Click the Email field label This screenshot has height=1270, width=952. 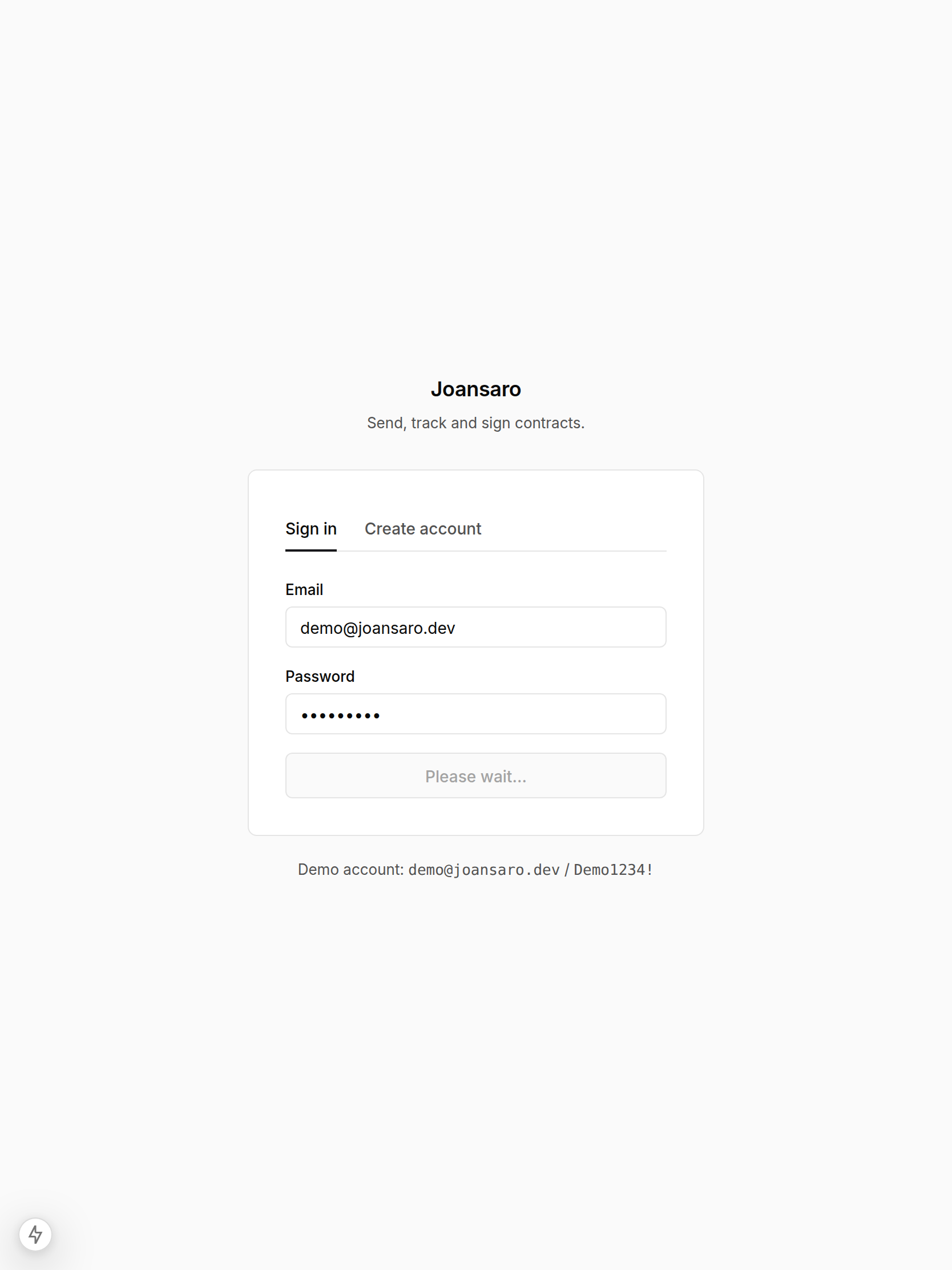304,590
